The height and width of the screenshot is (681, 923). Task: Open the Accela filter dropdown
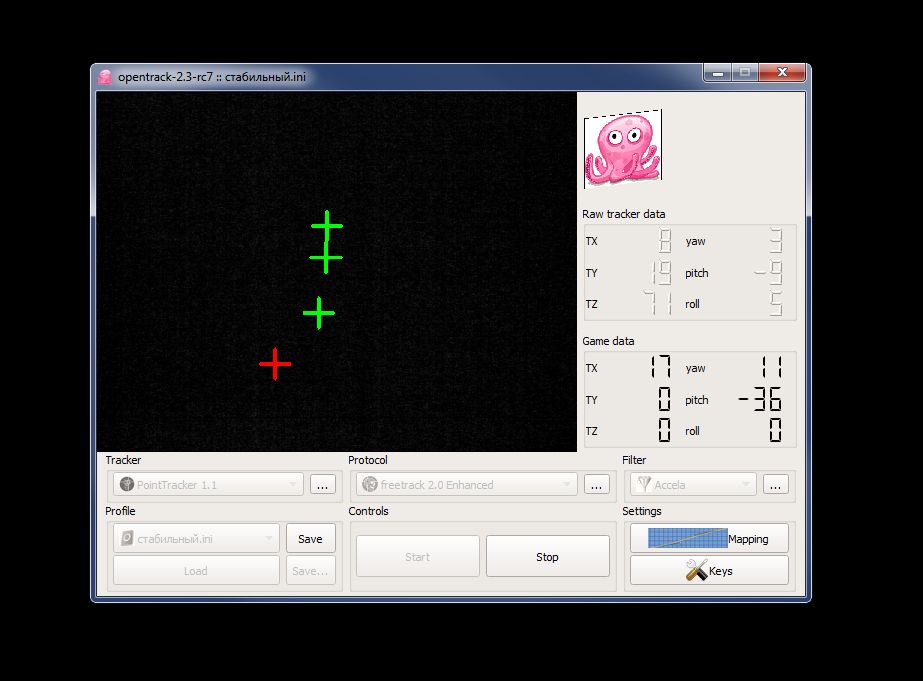[x=693, y=484]
